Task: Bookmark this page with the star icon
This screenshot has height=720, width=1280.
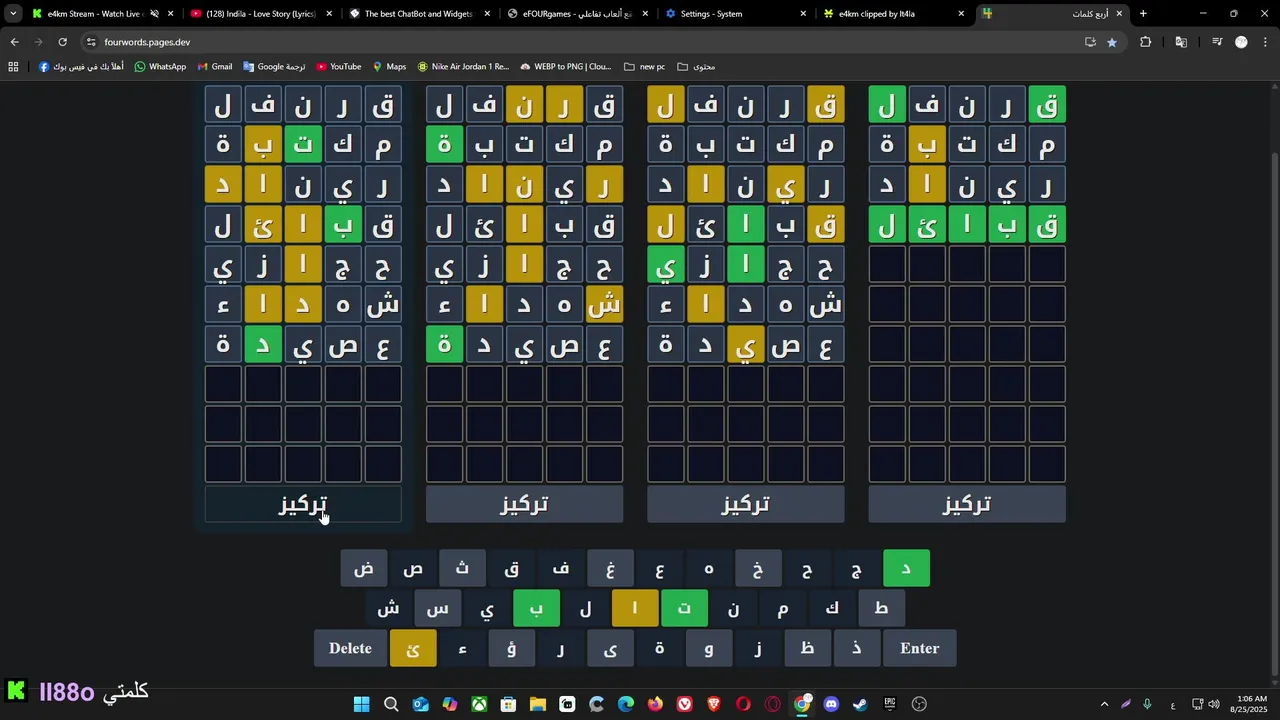Action: [x=1112, y=42]
